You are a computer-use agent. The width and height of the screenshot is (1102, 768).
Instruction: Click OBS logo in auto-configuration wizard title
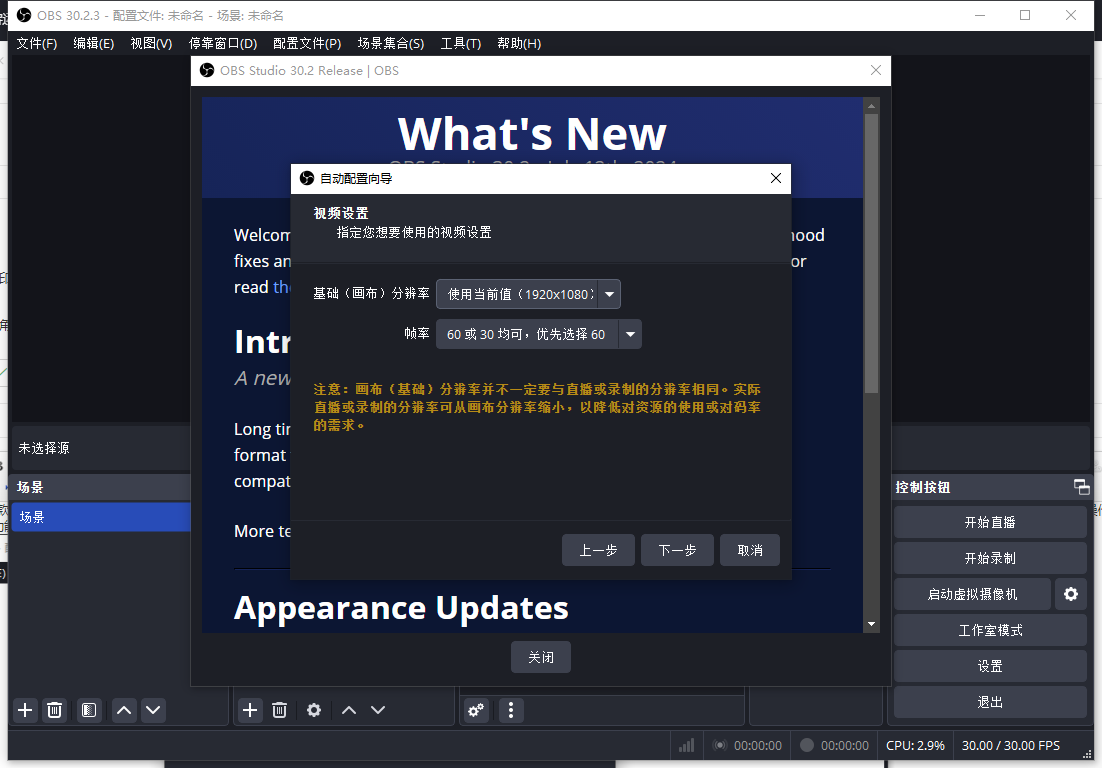point(307,178)
